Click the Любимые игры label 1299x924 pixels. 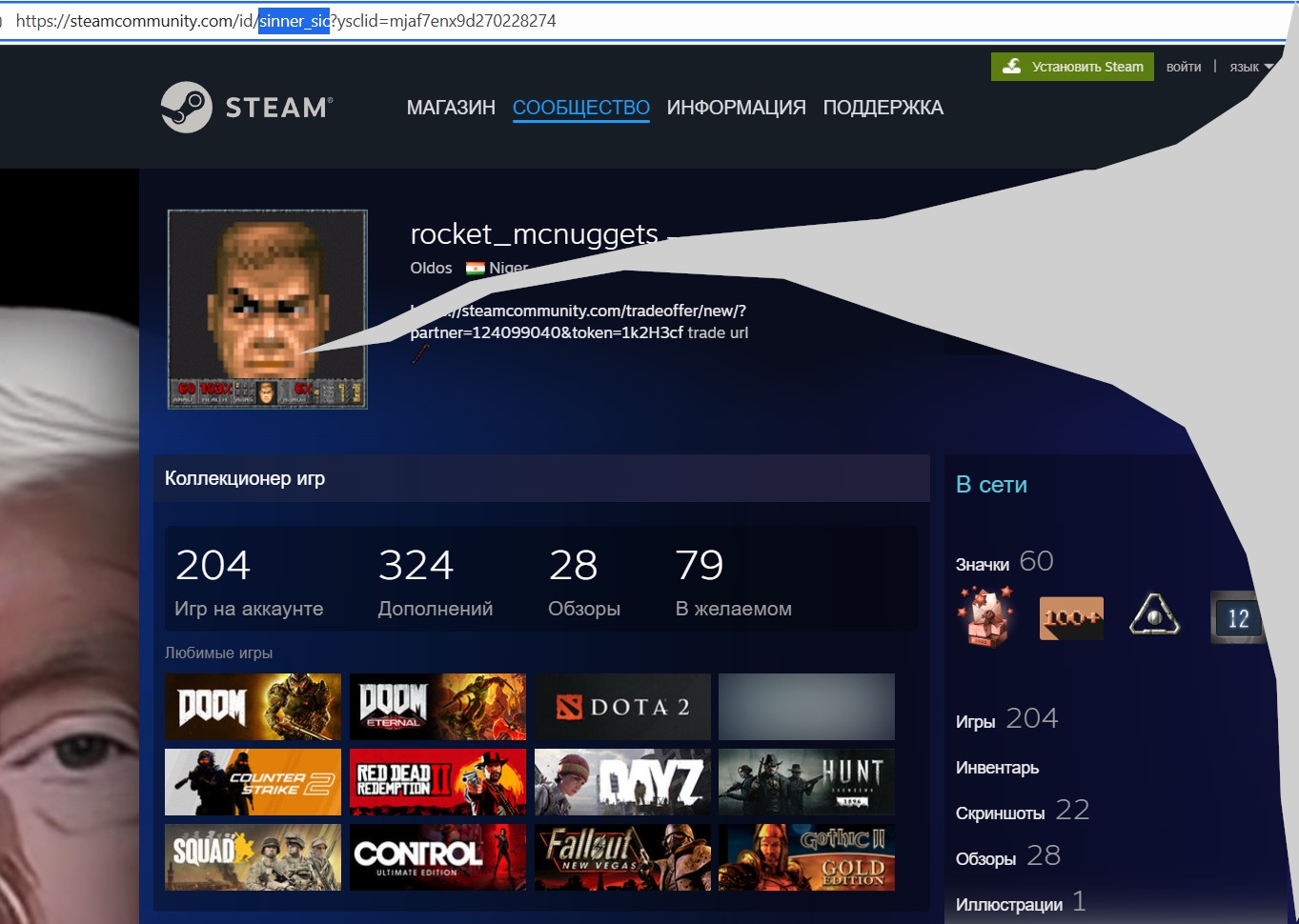218,653
